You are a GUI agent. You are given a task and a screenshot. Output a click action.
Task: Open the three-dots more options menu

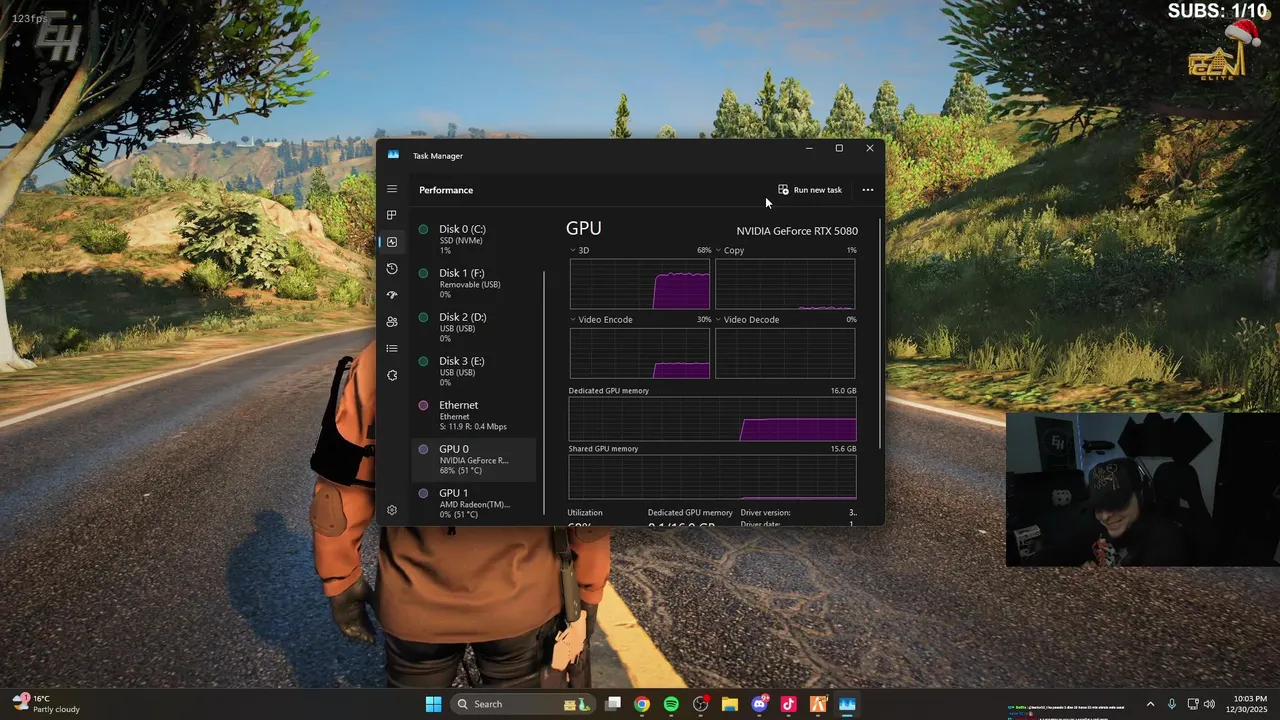pyautogui.click(x=868, y=190)
